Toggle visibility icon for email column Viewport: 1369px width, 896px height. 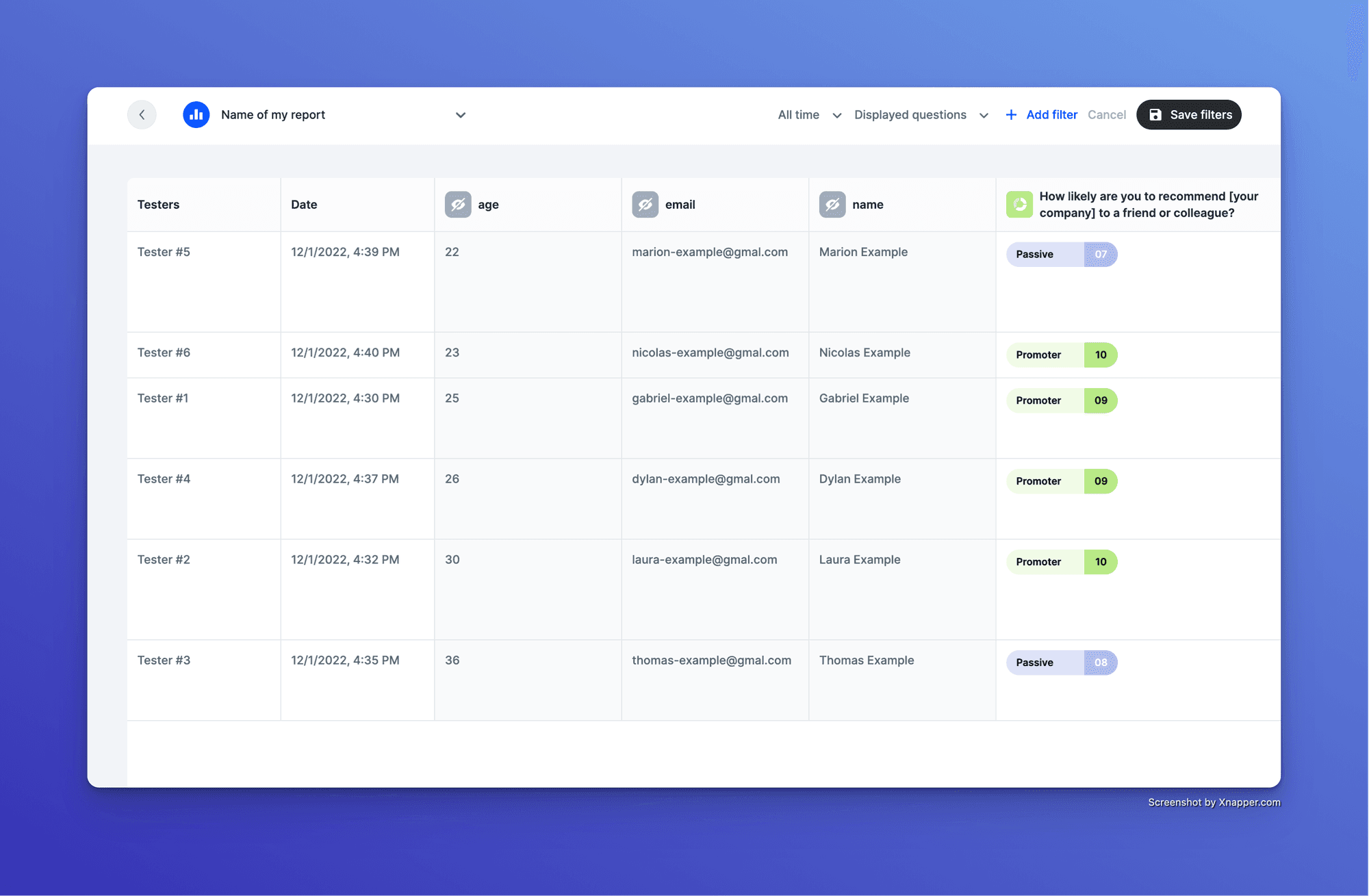(645, 204)
